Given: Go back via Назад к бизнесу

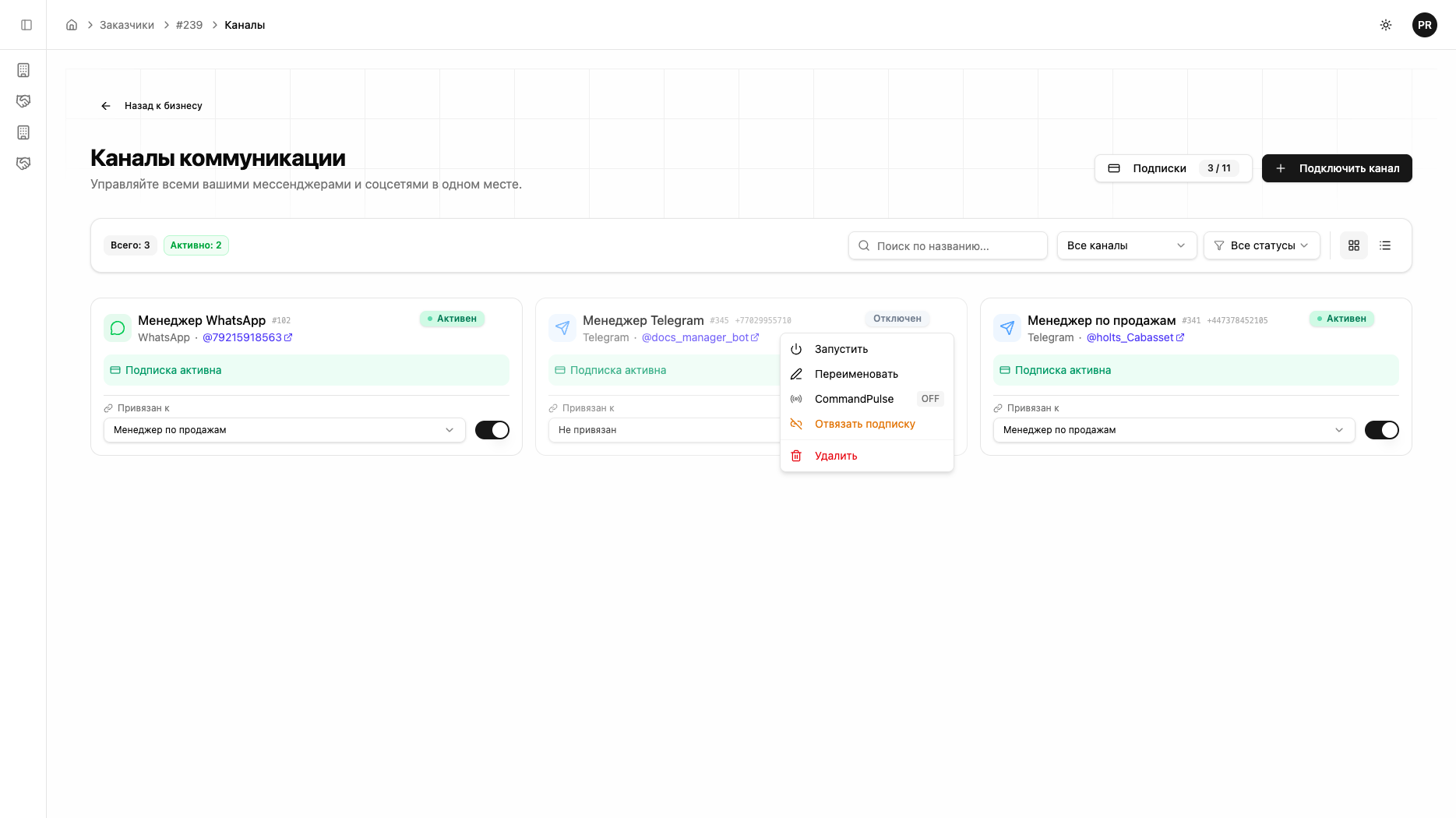Looking at the screenshot, I should pos(152,106).
